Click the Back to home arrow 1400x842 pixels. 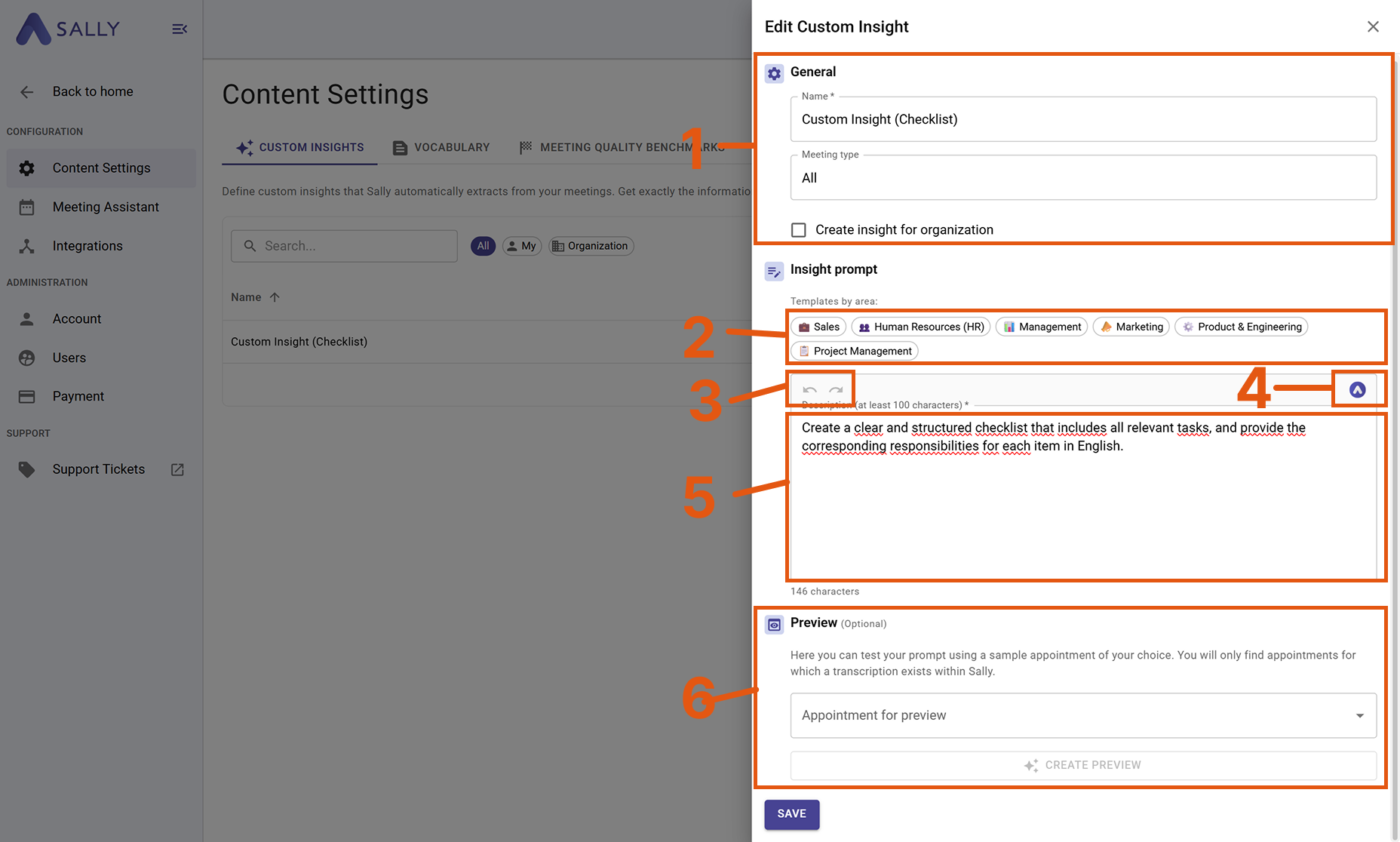pyautogui.click(x=27, y=92)
